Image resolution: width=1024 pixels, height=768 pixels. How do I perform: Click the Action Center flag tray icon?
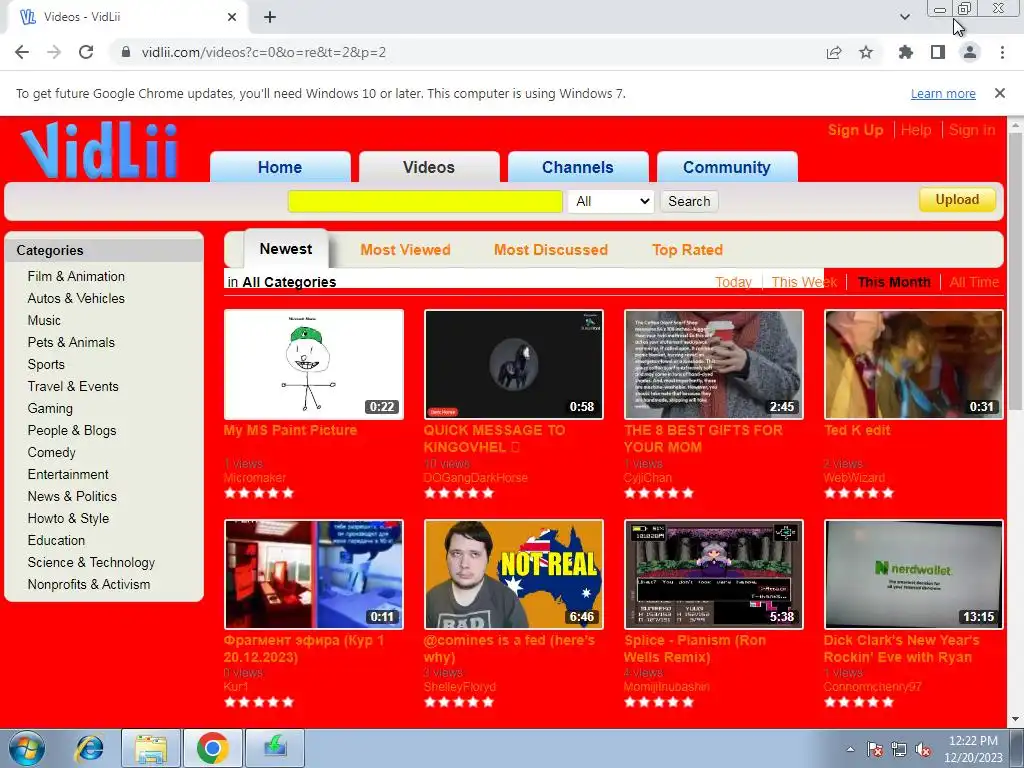click(x=875, y=749)
